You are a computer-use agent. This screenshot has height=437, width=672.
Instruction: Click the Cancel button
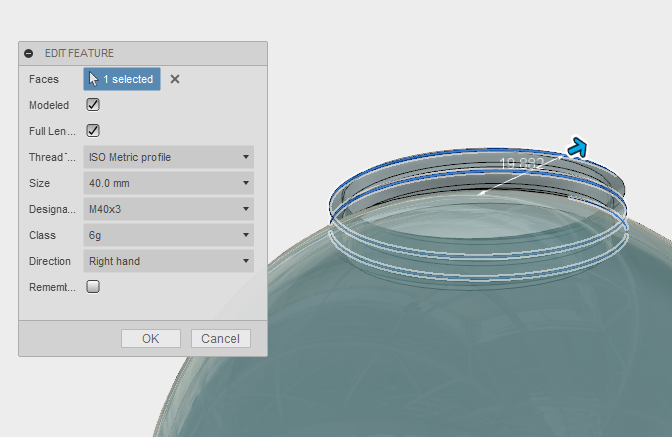[220, 338]
